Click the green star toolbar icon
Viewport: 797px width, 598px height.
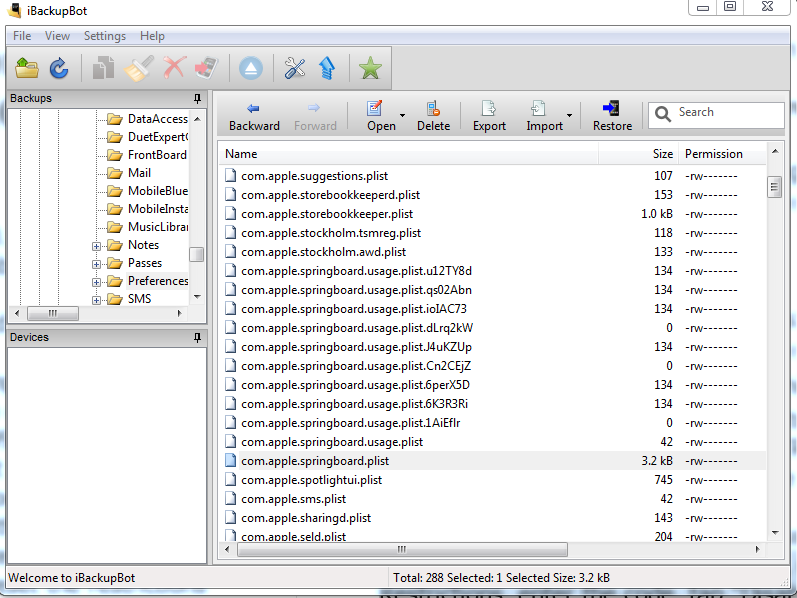click(370, 68)
